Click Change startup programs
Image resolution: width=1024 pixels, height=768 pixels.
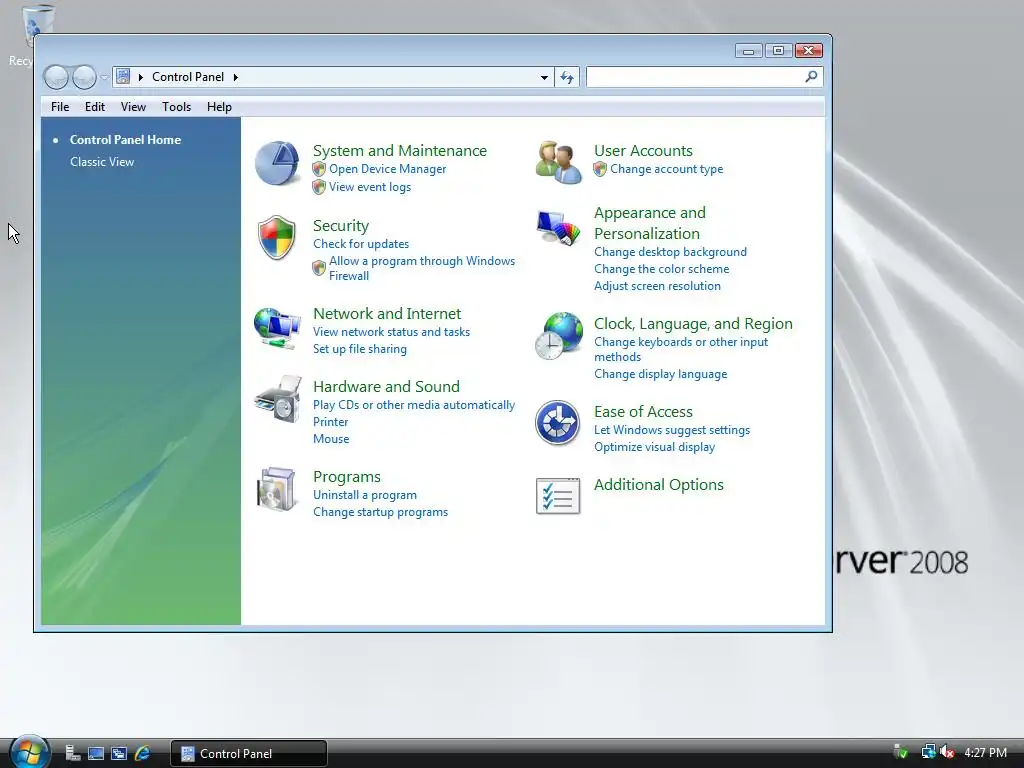pos(380,512)
